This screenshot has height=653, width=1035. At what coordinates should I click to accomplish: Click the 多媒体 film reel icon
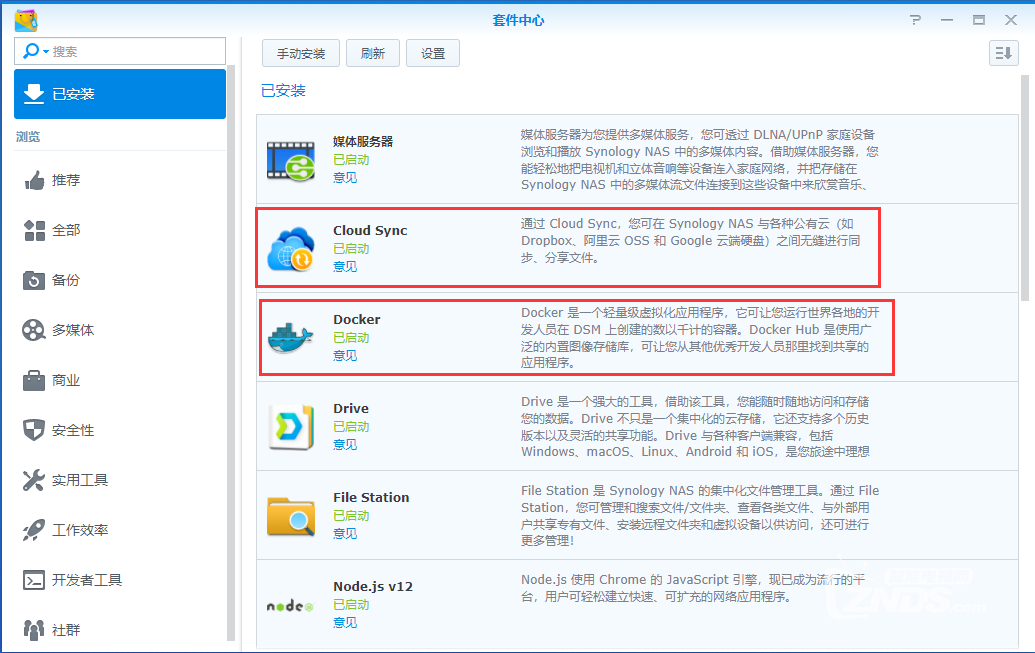pyautogui.click(x=34, y=330)
